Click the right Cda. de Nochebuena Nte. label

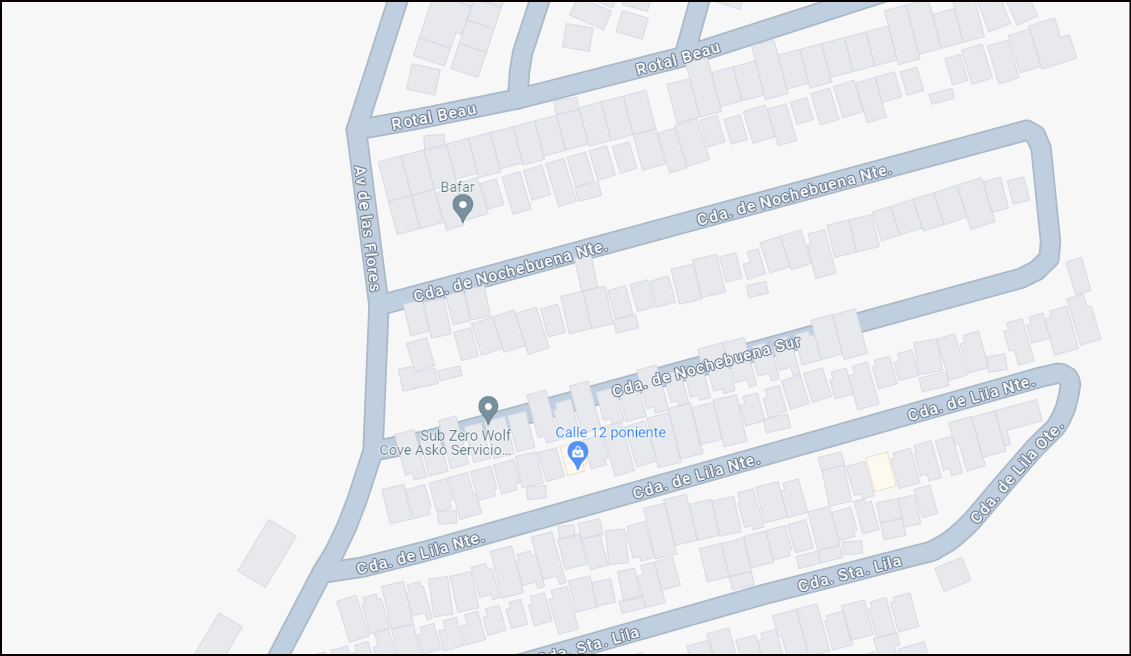click(x=794, y=196)
